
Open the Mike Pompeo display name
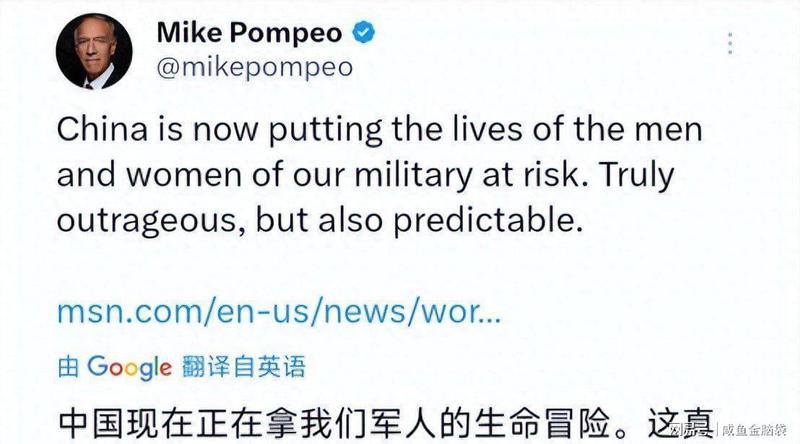point(249,32)
